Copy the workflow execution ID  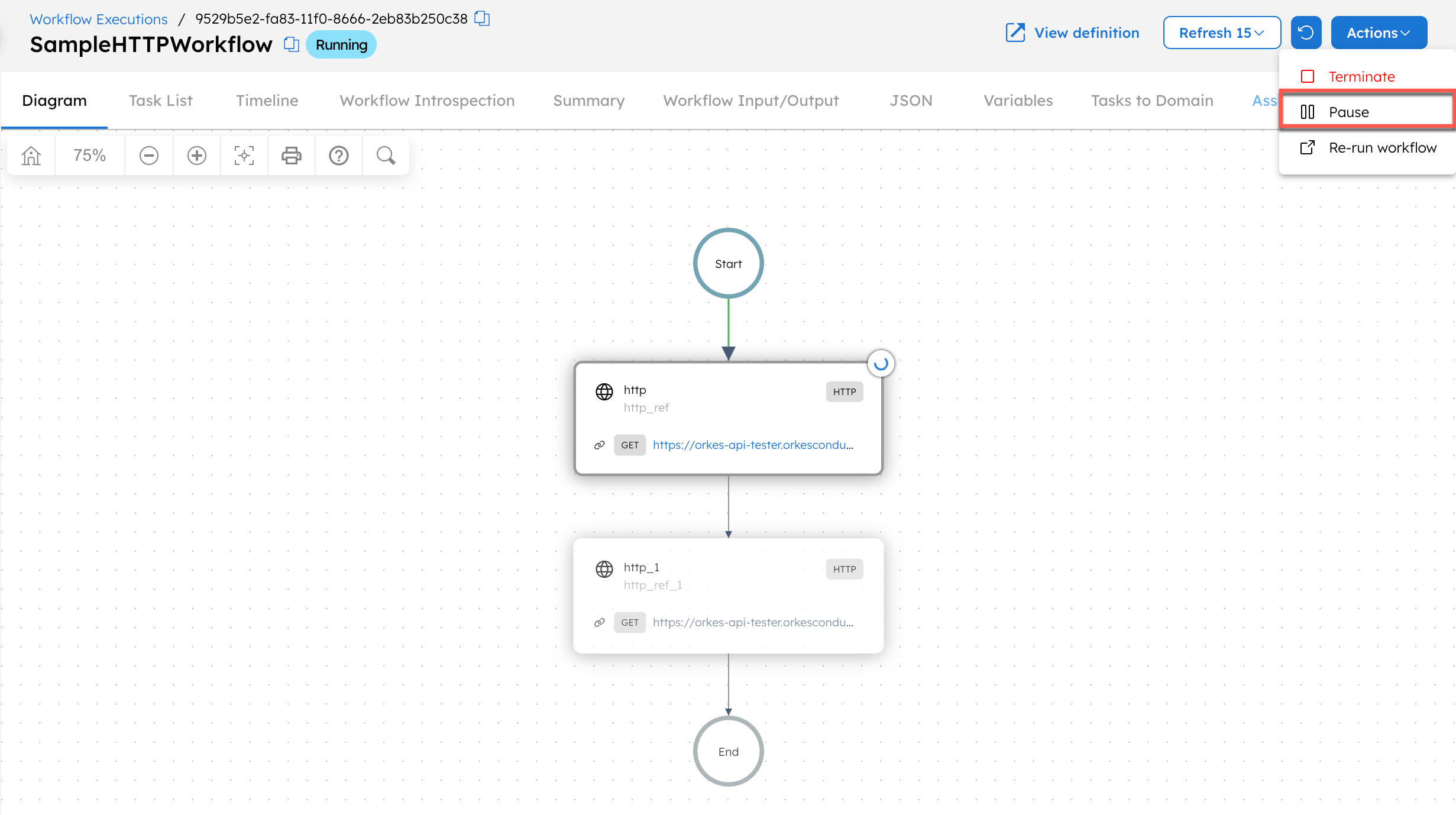pyautogui.click(x=483, y=18)
